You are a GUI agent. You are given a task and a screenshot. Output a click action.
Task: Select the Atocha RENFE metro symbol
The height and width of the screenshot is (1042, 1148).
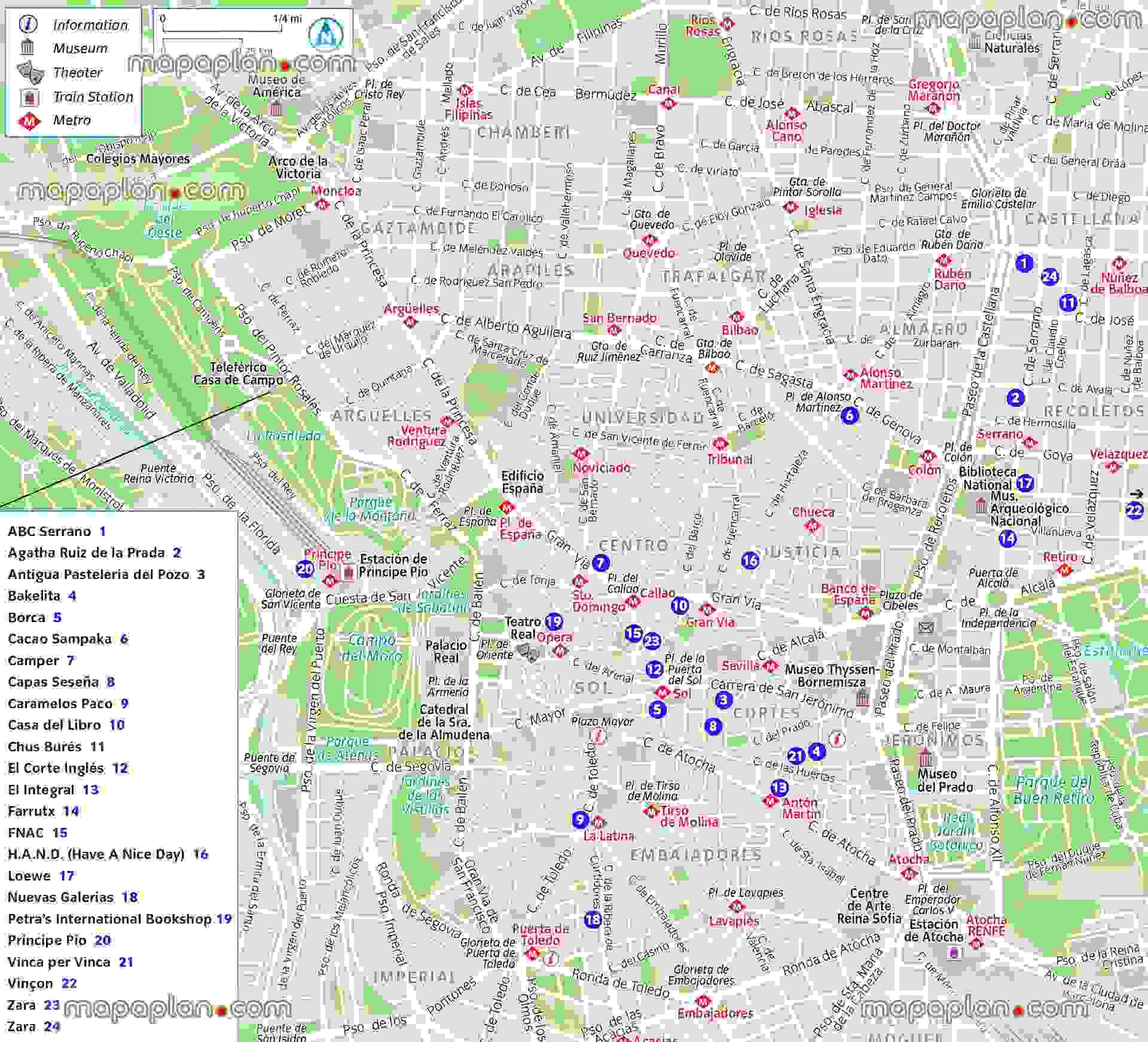[x=977, y=944]
